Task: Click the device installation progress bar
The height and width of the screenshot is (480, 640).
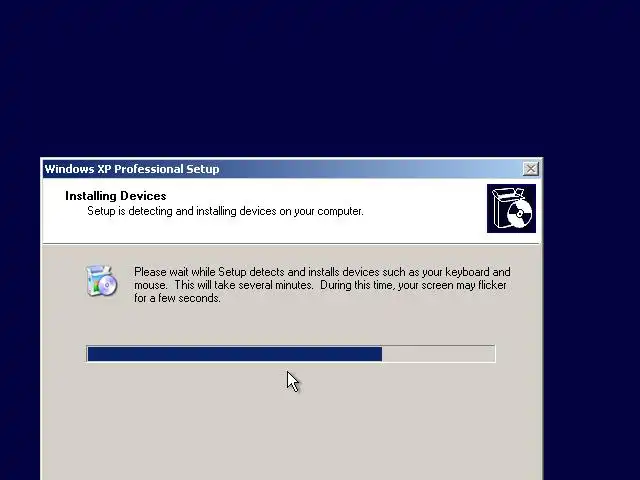Action: pos(291,353)
